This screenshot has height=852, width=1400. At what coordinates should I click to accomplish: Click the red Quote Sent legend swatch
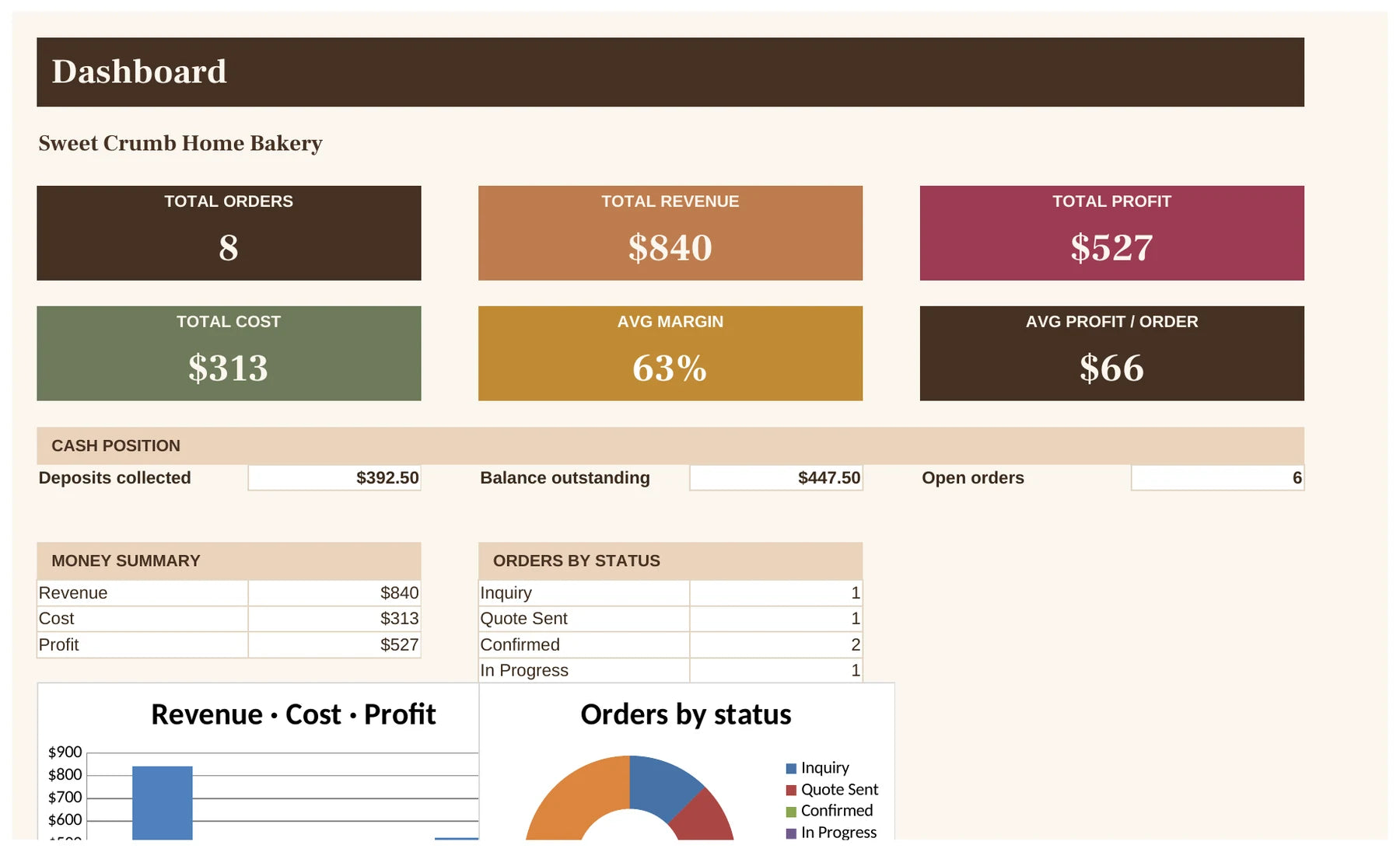point(791,791)
